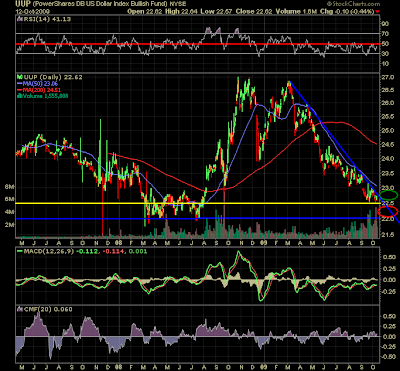The width and height of the screenshot is (400, 371).
Task: Click the green line marker before MACD(12,26,9)
Action: pyautogui.click(x=19, y=251)
